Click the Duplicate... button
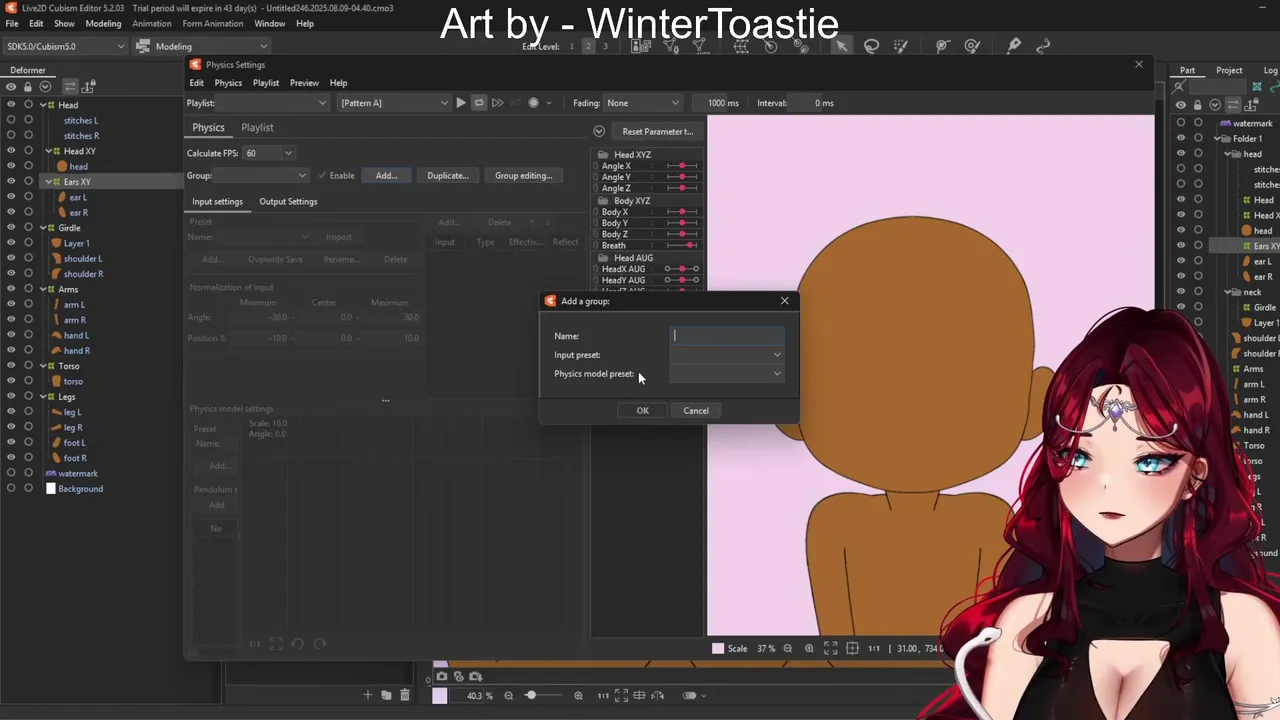1280x720 pixels. [448, 176]
